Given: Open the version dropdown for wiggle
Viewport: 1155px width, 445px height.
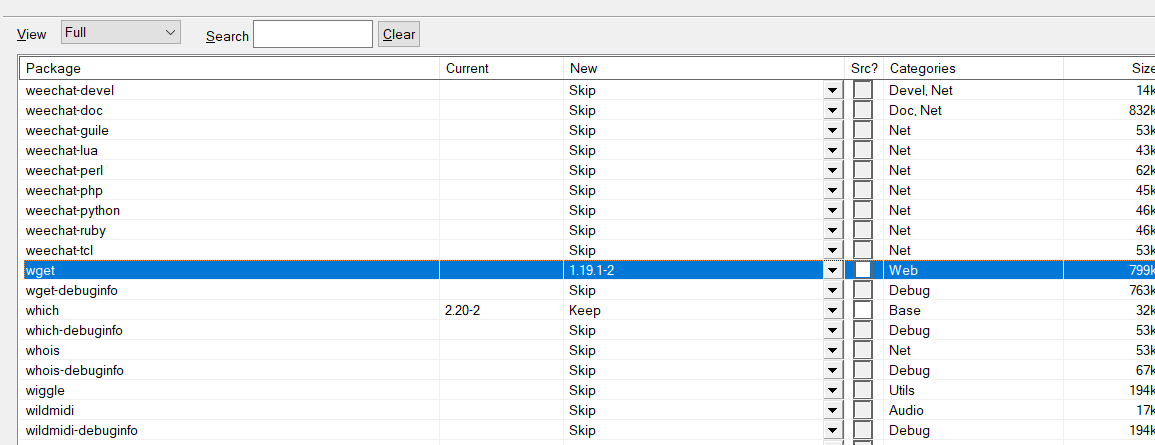Looking at the screenshot, I should (x=833, y=390).
